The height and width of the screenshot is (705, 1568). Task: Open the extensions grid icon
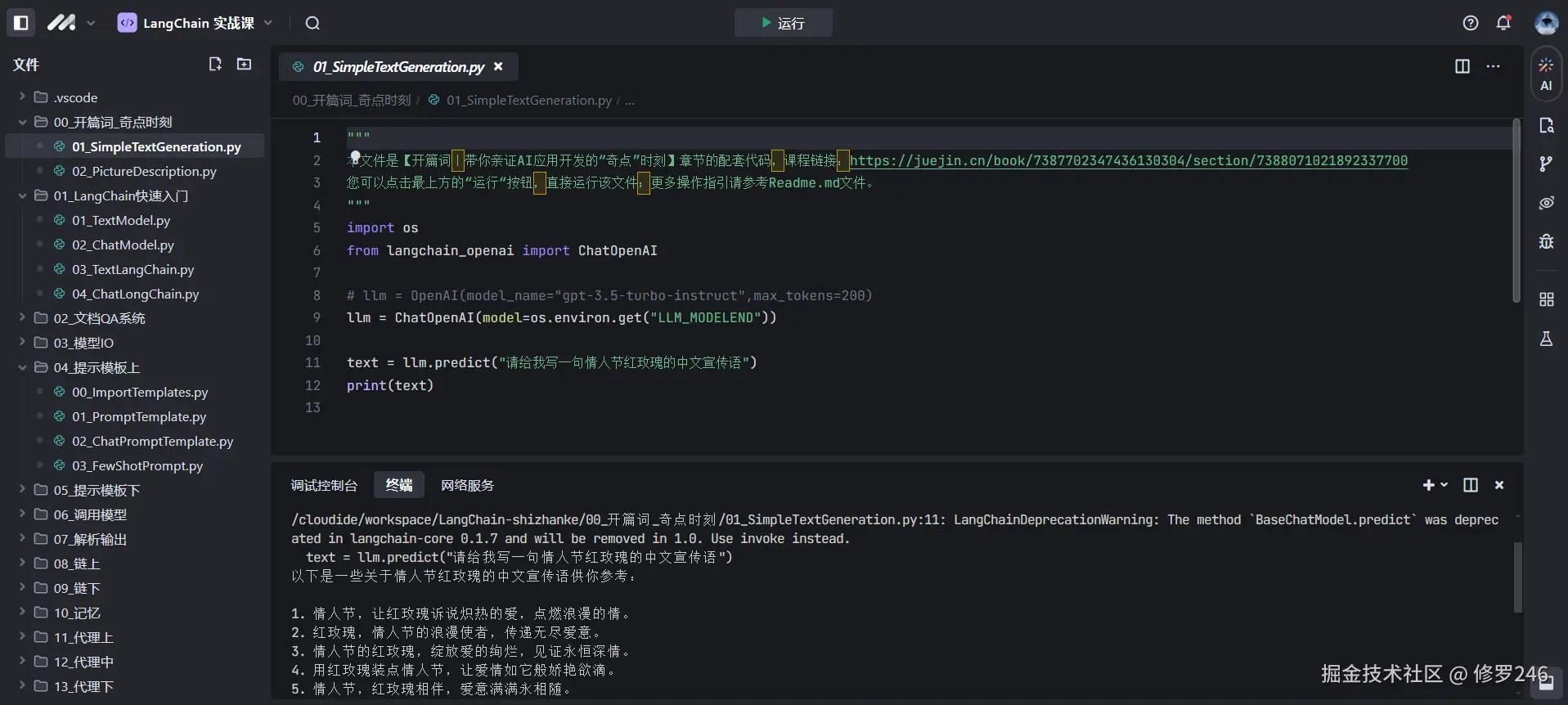(x=1545, y=299)
